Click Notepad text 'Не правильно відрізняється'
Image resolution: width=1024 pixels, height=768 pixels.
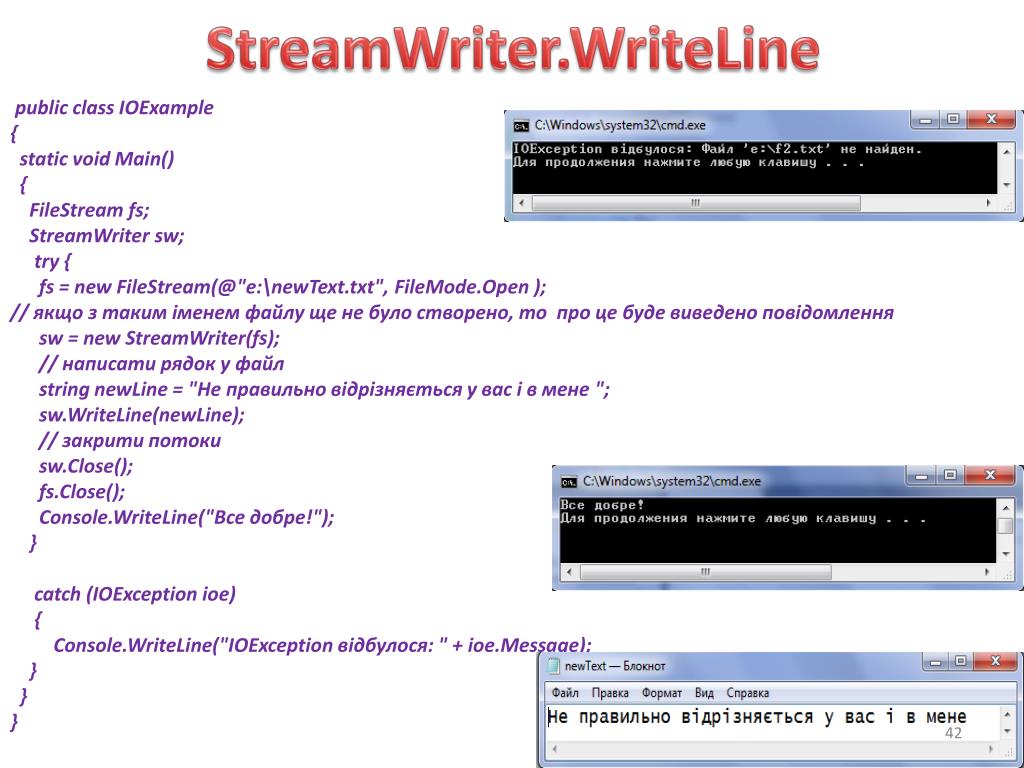(x=679, y=717)
